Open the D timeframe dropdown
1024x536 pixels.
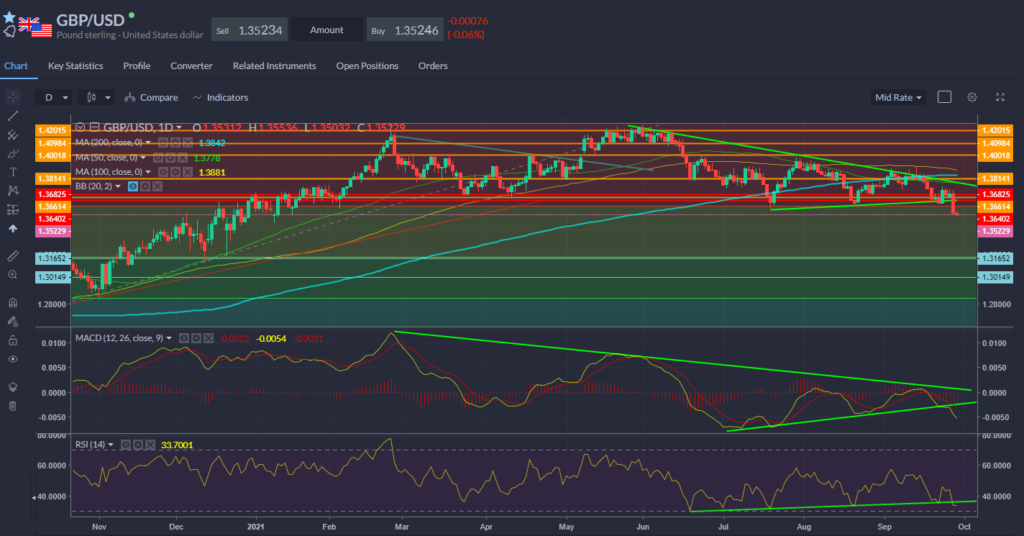coord(55,98)
